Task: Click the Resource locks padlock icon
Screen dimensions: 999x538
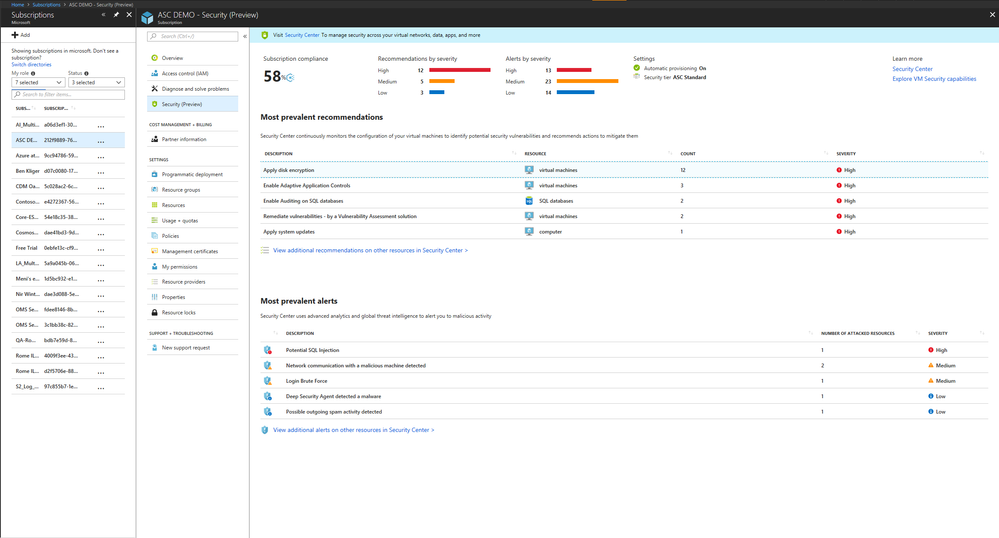Action: point(154,312)
